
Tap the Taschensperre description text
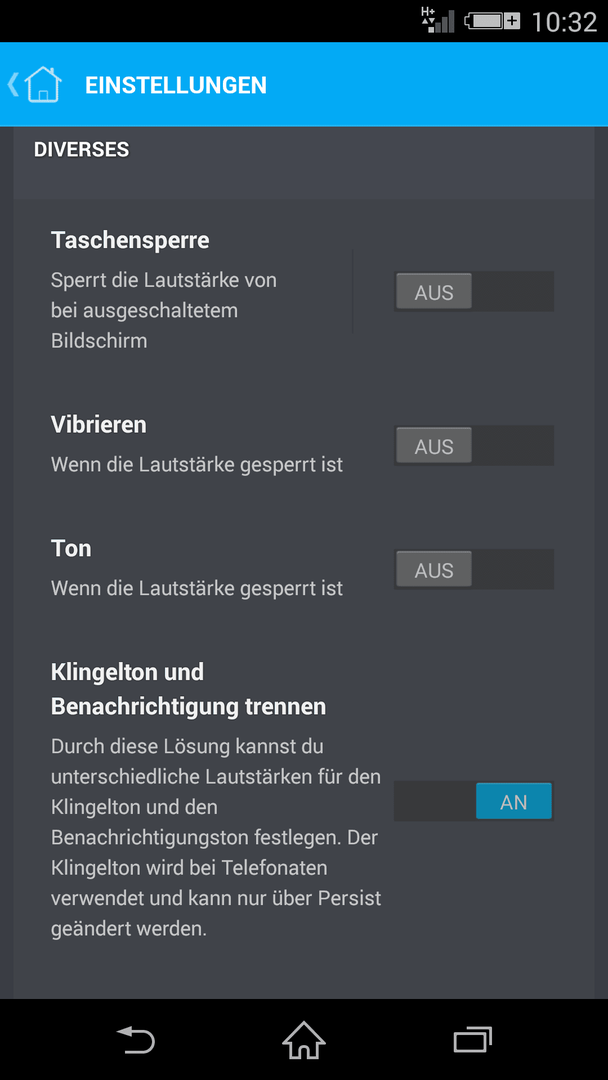click(x=164, y=311)
